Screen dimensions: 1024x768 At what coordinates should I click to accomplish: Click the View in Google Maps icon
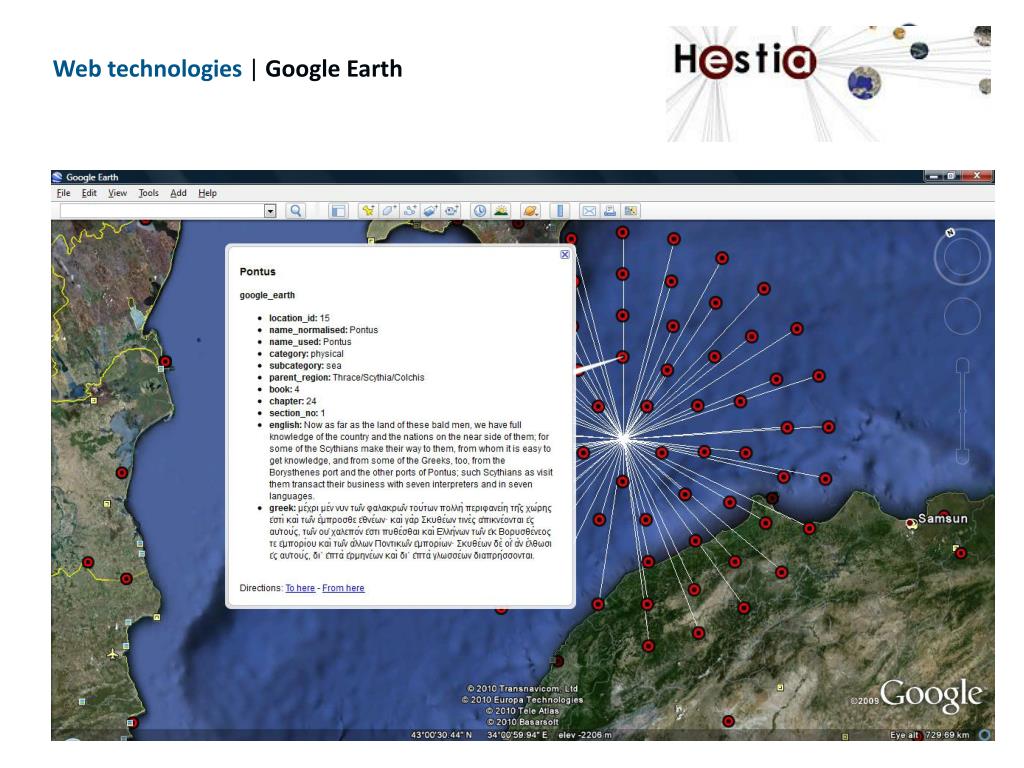point(631,210)
